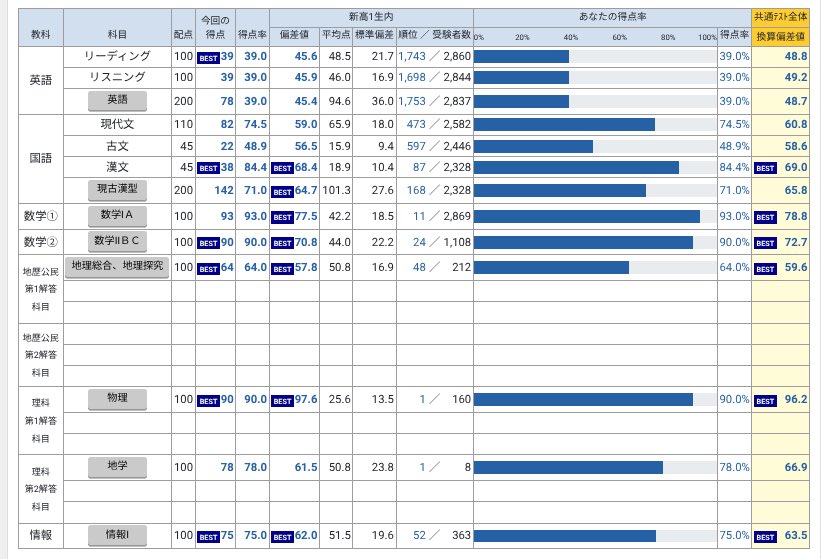
Task: Click the リスニング subject cell
Action: click(117, 77)
